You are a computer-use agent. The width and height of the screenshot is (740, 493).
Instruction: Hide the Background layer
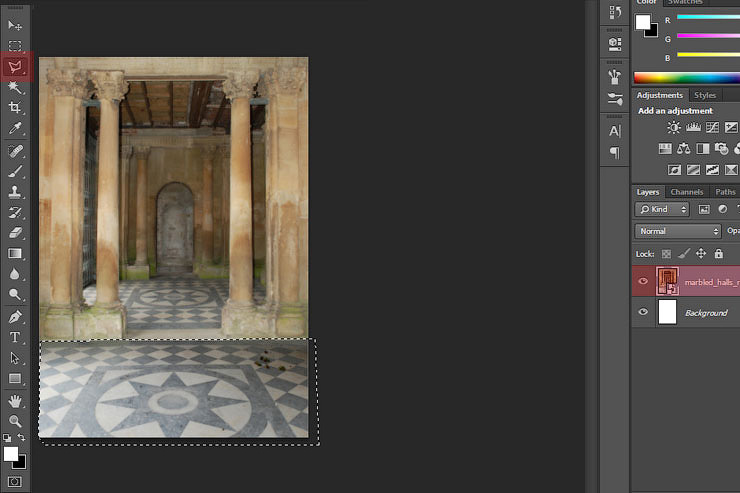click(x=643, y=313)
